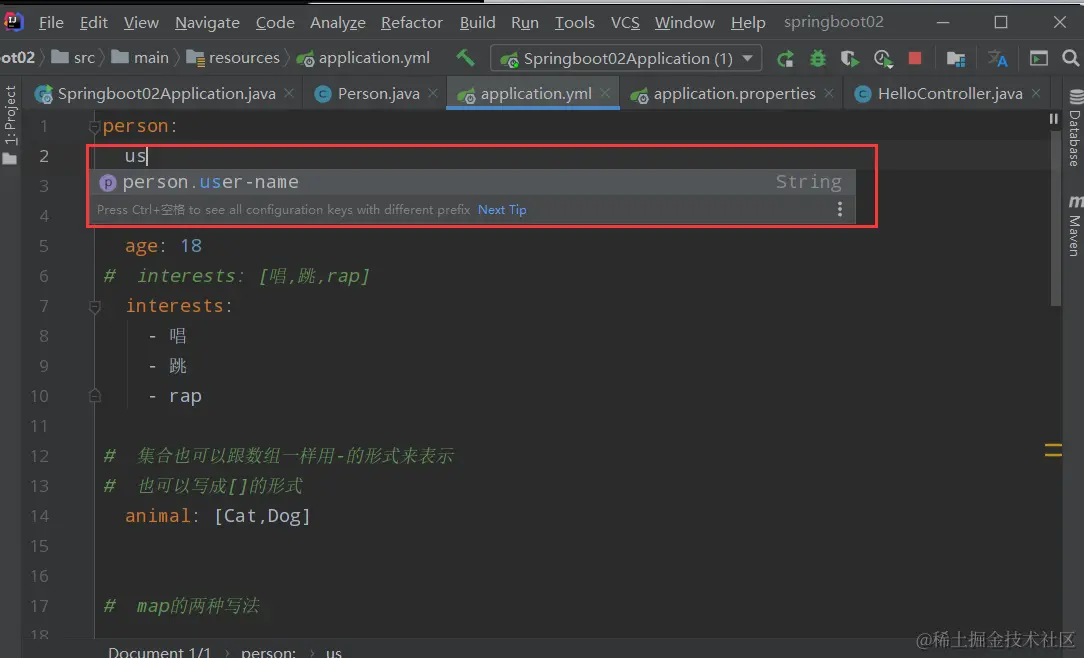
Task: Place cursor on the age: 18 line
Action: coord(163,246)
